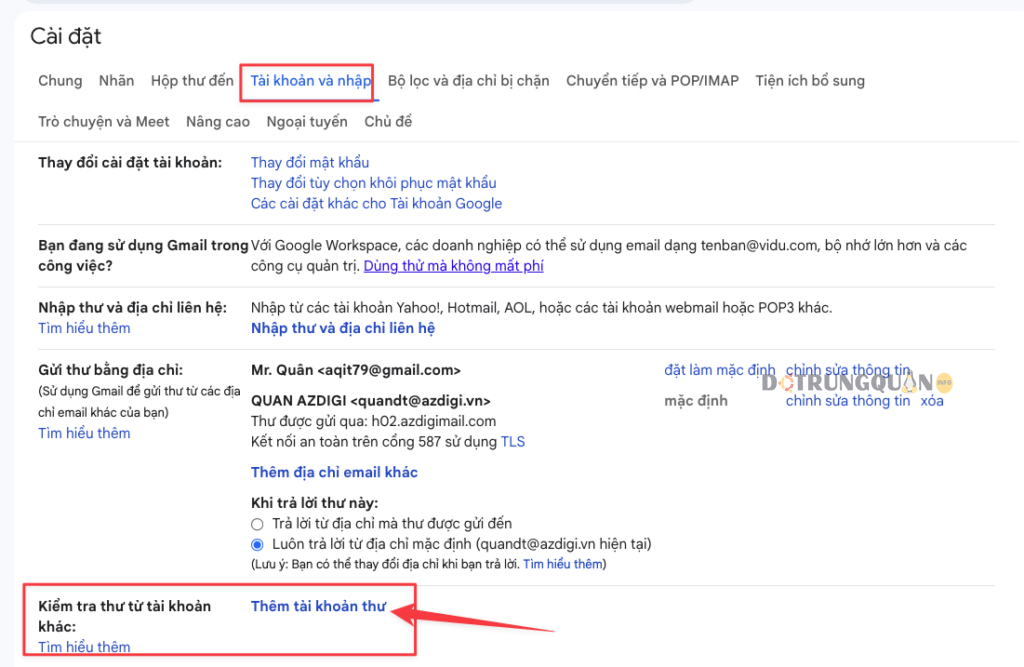Open Bộ lọc và địa chỉ bị chặn tab

click(x=468, y=81)
